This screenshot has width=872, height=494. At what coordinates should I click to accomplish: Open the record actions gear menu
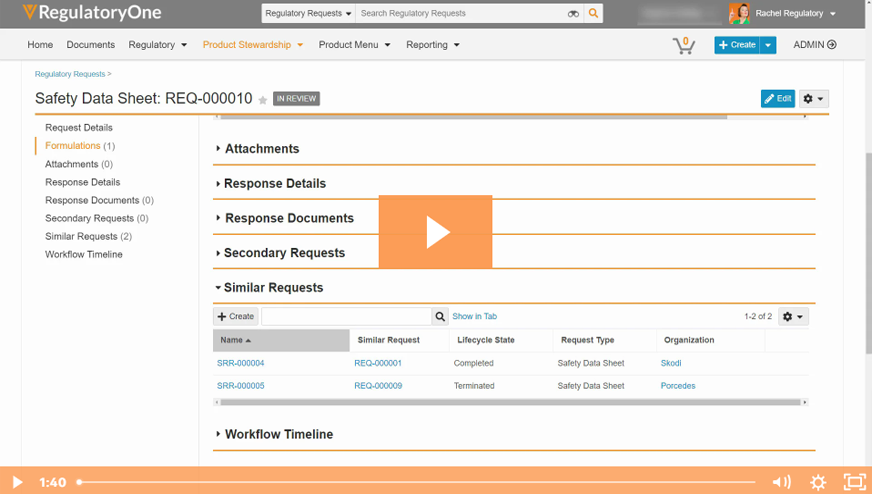click(x=814, y=98)
